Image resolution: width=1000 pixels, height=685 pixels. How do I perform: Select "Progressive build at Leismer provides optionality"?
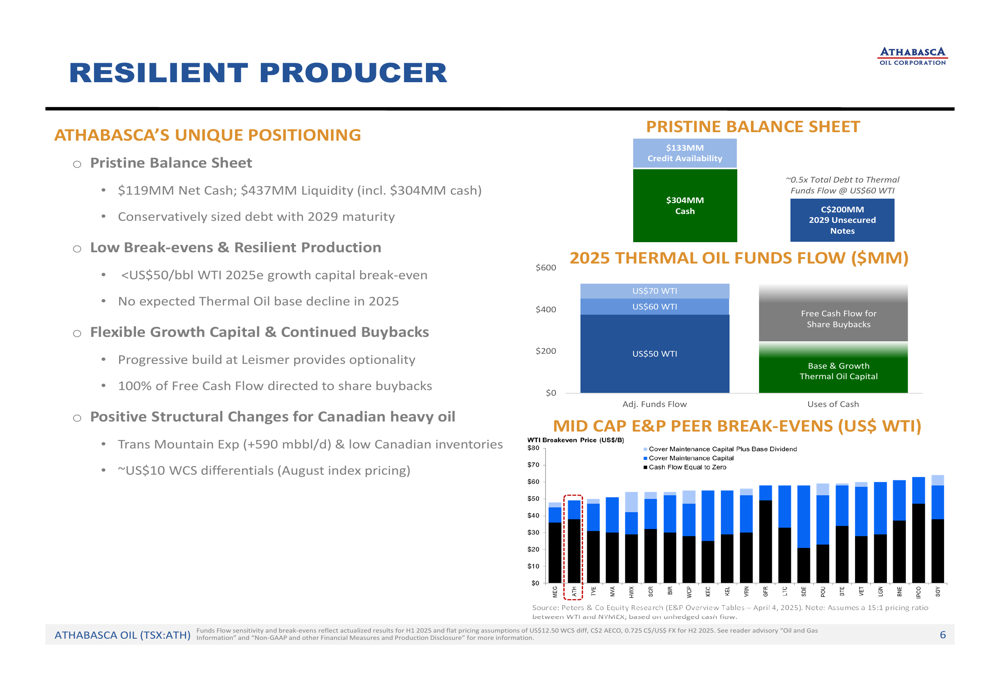pyautogui.click(x=267, y=360)
